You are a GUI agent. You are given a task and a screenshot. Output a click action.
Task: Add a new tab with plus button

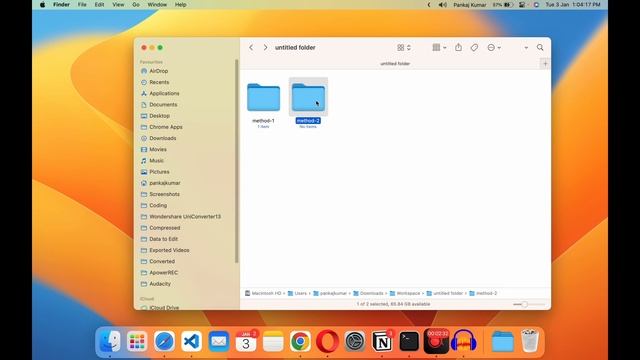pyautogui.click(x=545, y=64)
